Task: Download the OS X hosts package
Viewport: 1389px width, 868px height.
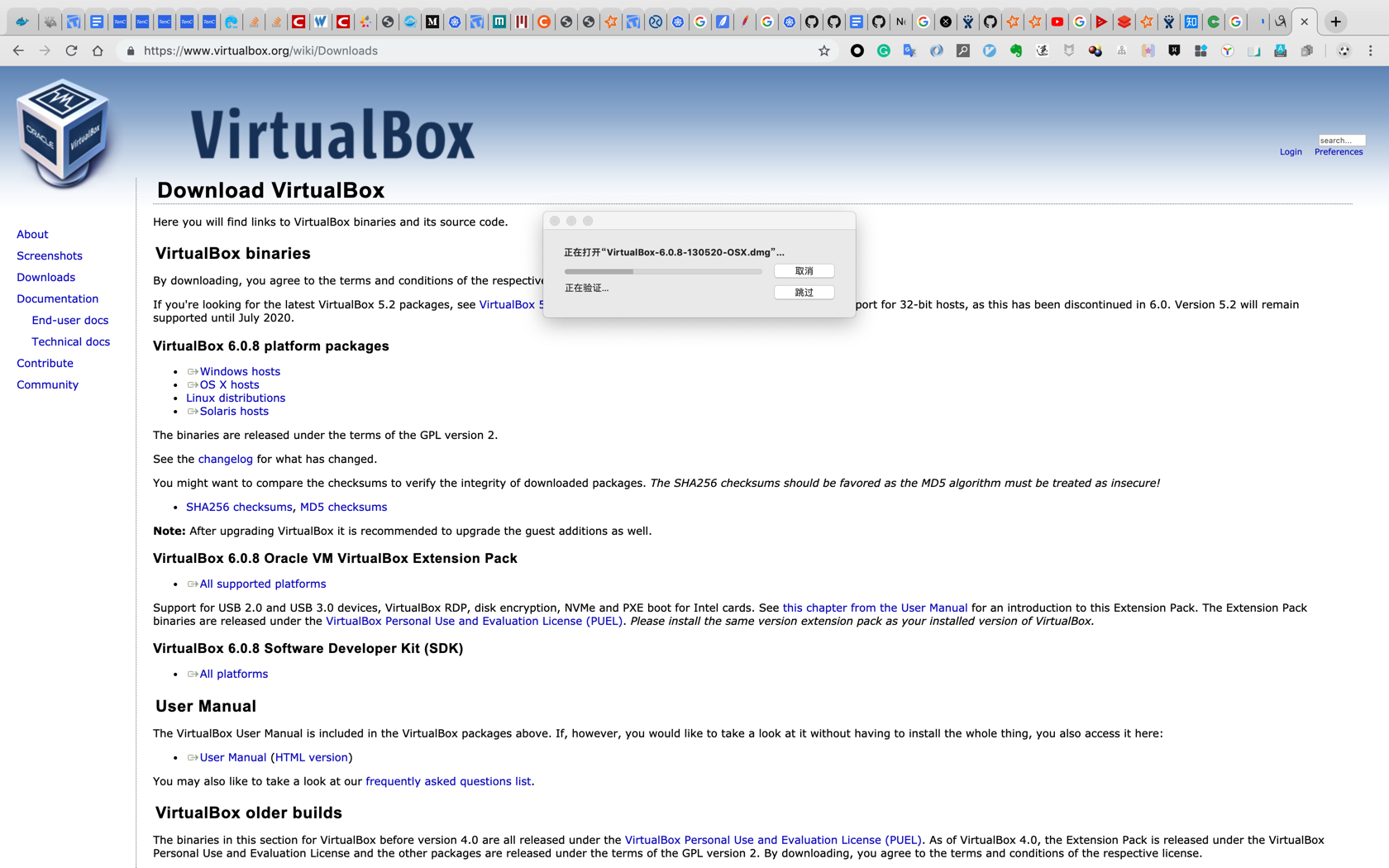Action: point(229,385)
